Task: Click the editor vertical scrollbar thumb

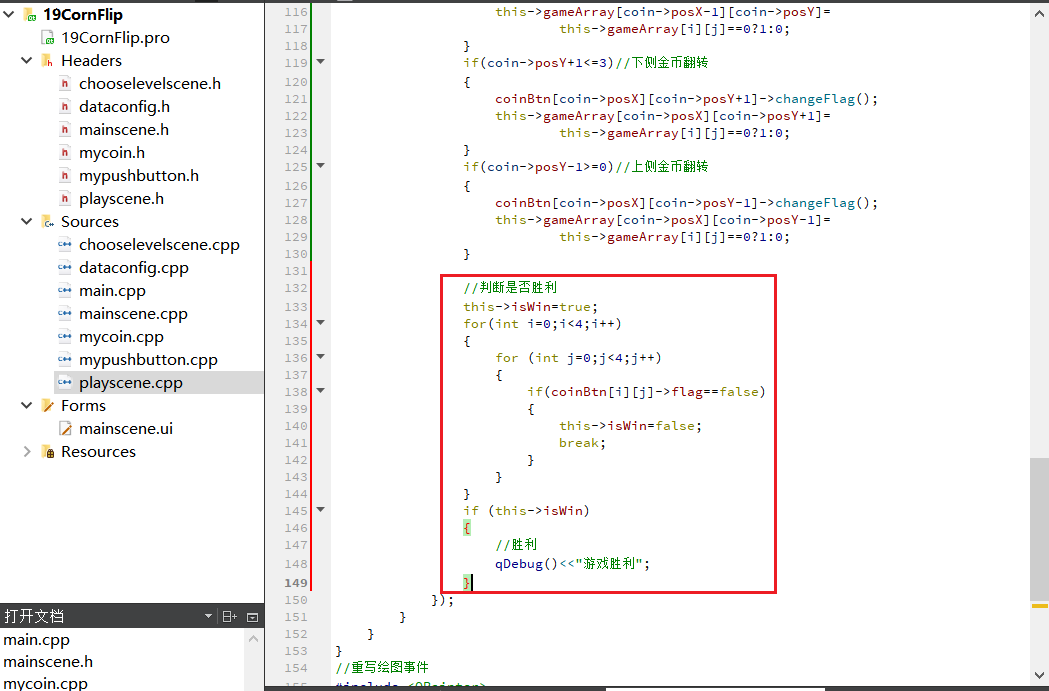Action: point(1039,528)
